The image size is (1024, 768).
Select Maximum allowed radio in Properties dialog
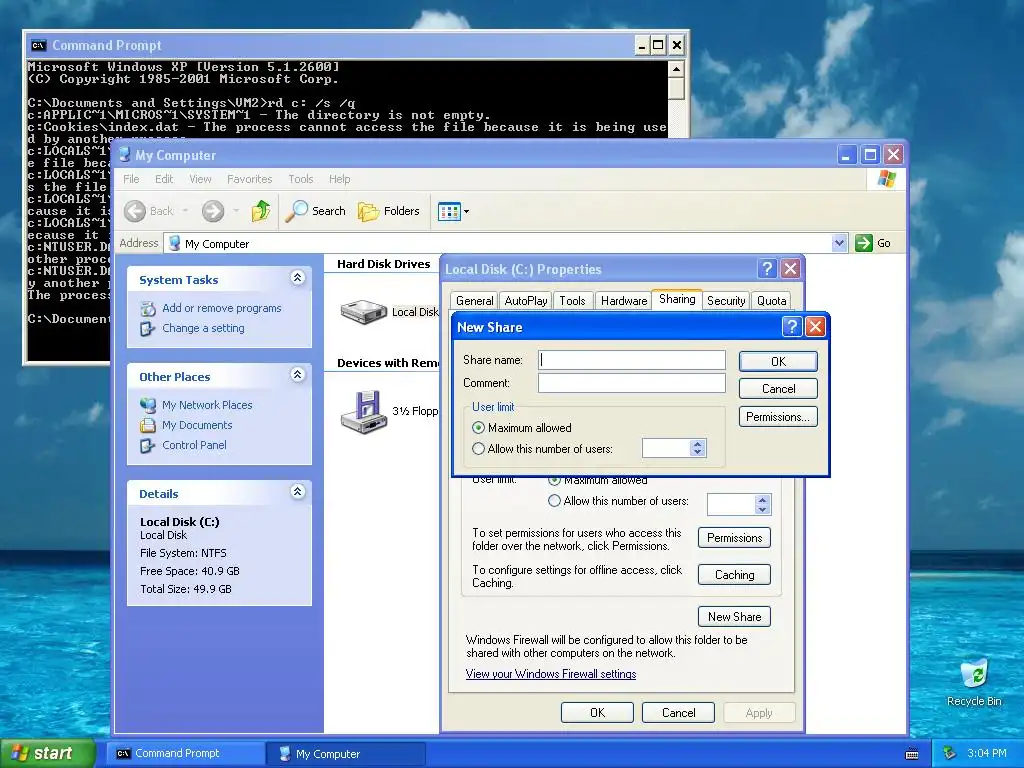(x=554, y=481)
